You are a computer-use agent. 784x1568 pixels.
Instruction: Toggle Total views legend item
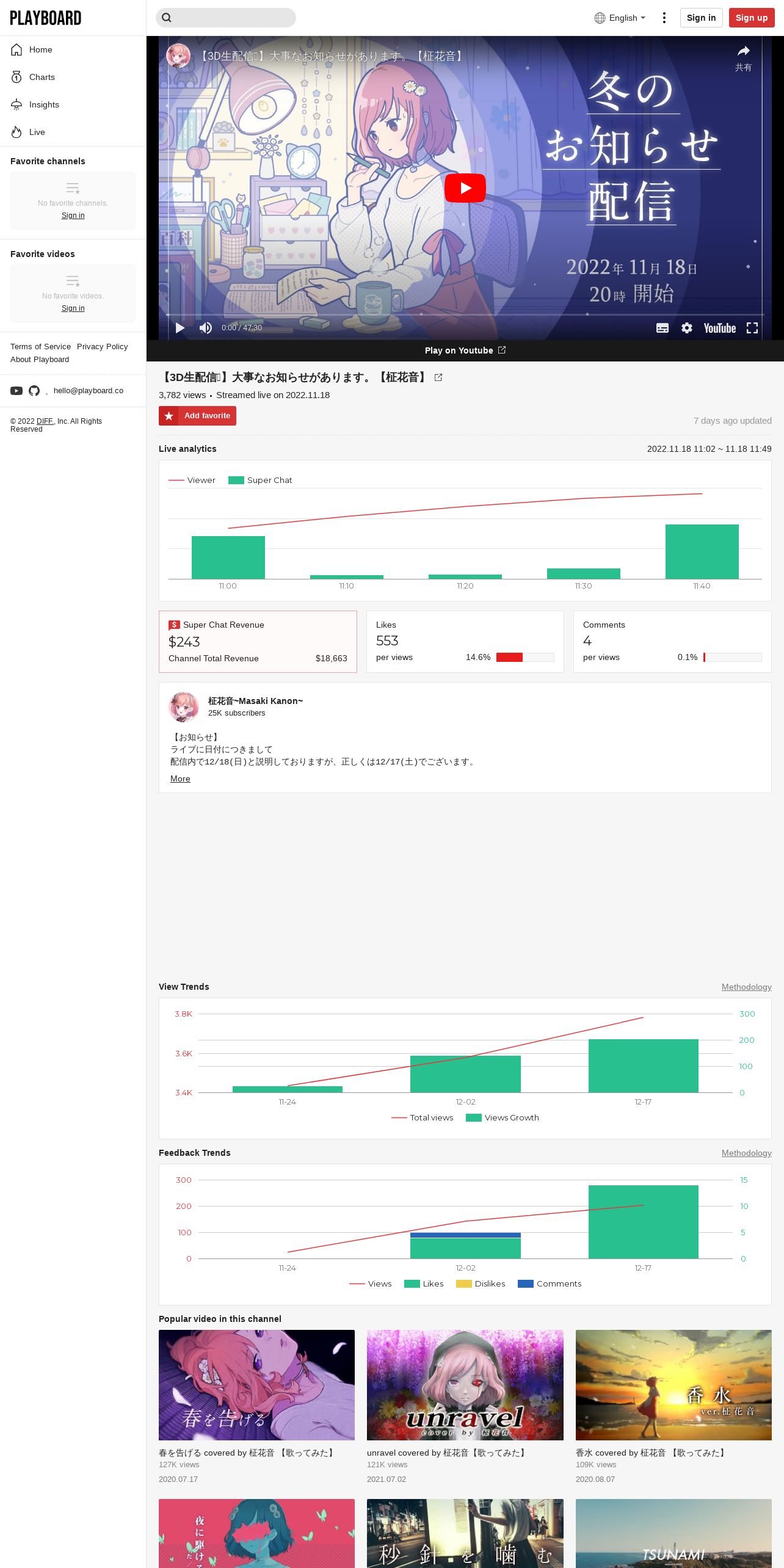point(423,1117)
